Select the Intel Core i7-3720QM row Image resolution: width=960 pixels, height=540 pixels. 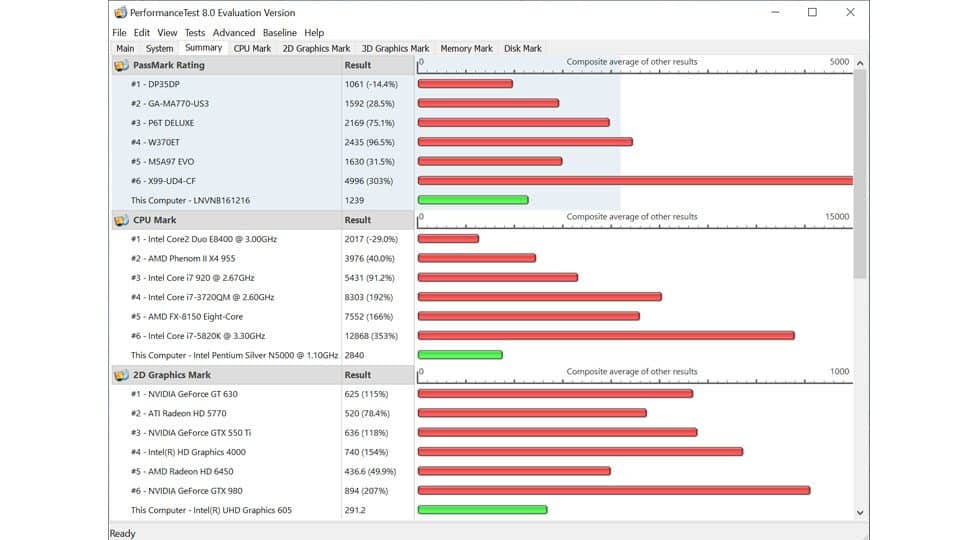(x=482, y=297)
